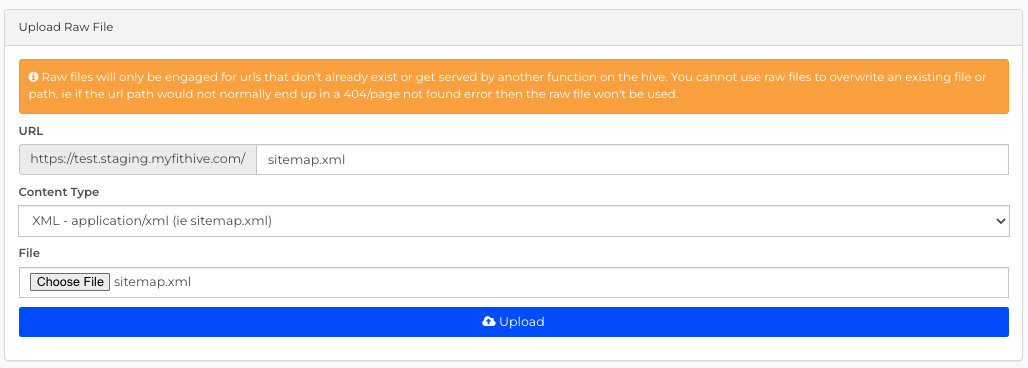Click the cloud upload icon
The width and height of the screenshot is (1028, 368).
(x=488, y=321)
